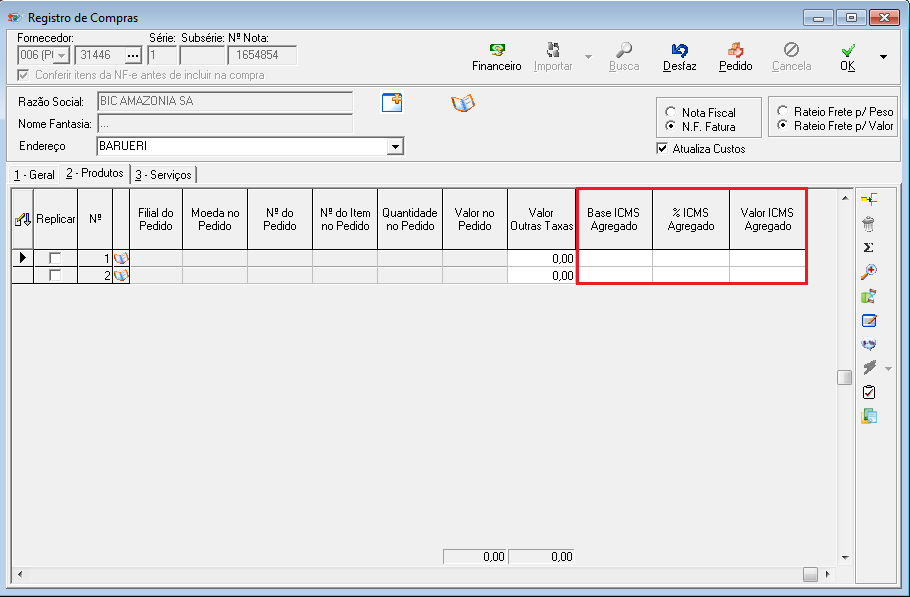Click the Valor ICMS Agregado column header

pos(767,219)
